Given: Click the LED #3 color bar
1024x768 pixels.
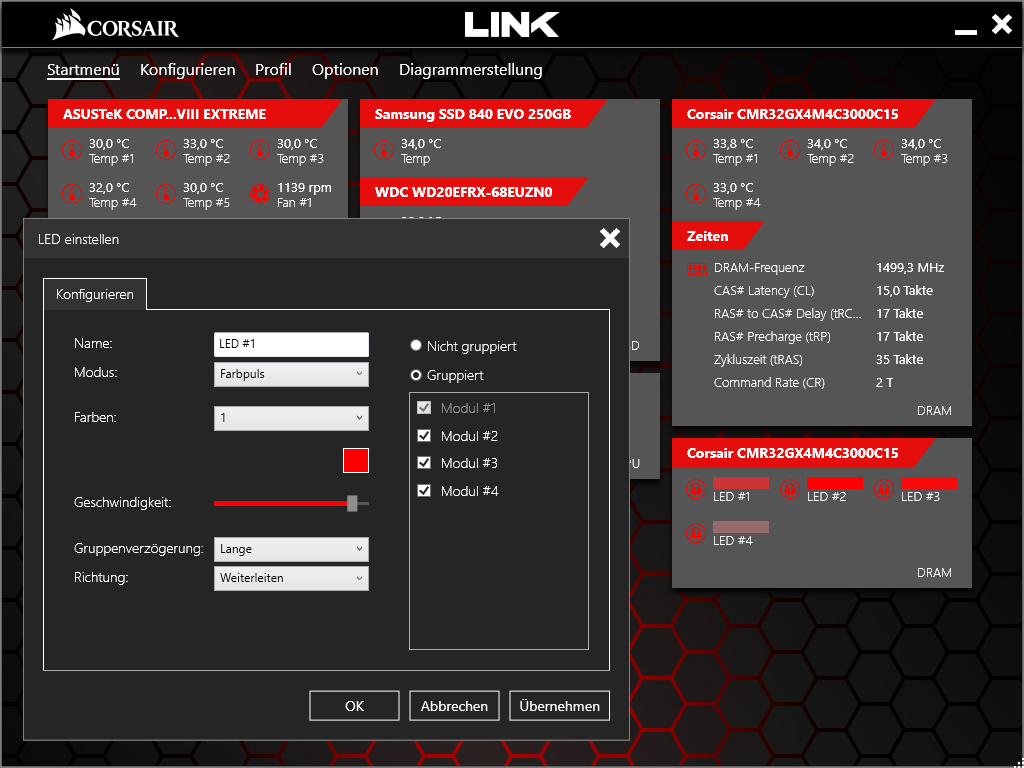Looking at the screenshot, I should (x=929, y=483).
